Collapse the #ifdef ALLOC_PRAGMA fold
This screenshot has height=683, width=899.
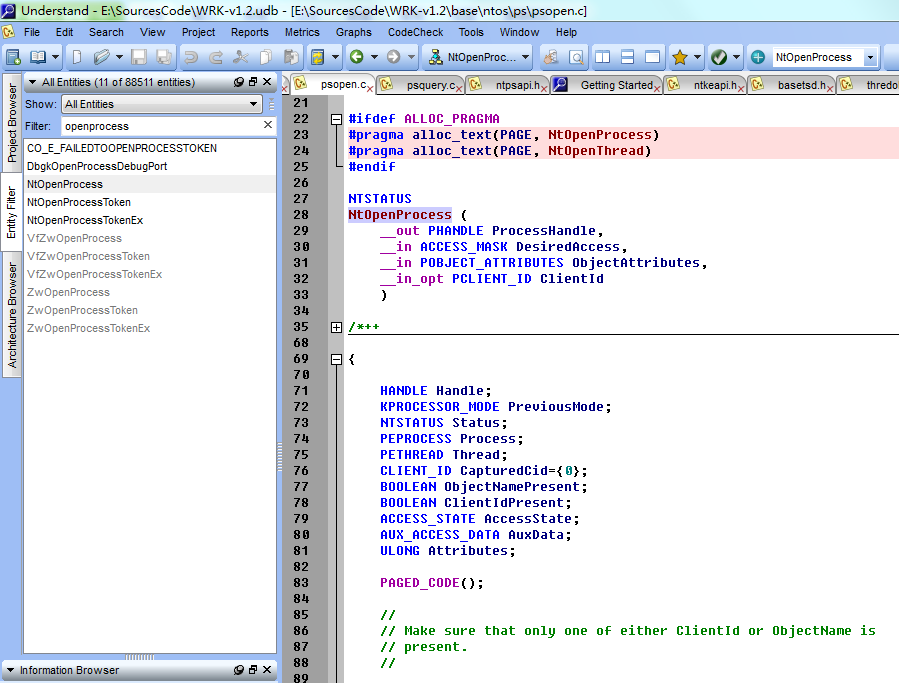[x=337, y=119]
